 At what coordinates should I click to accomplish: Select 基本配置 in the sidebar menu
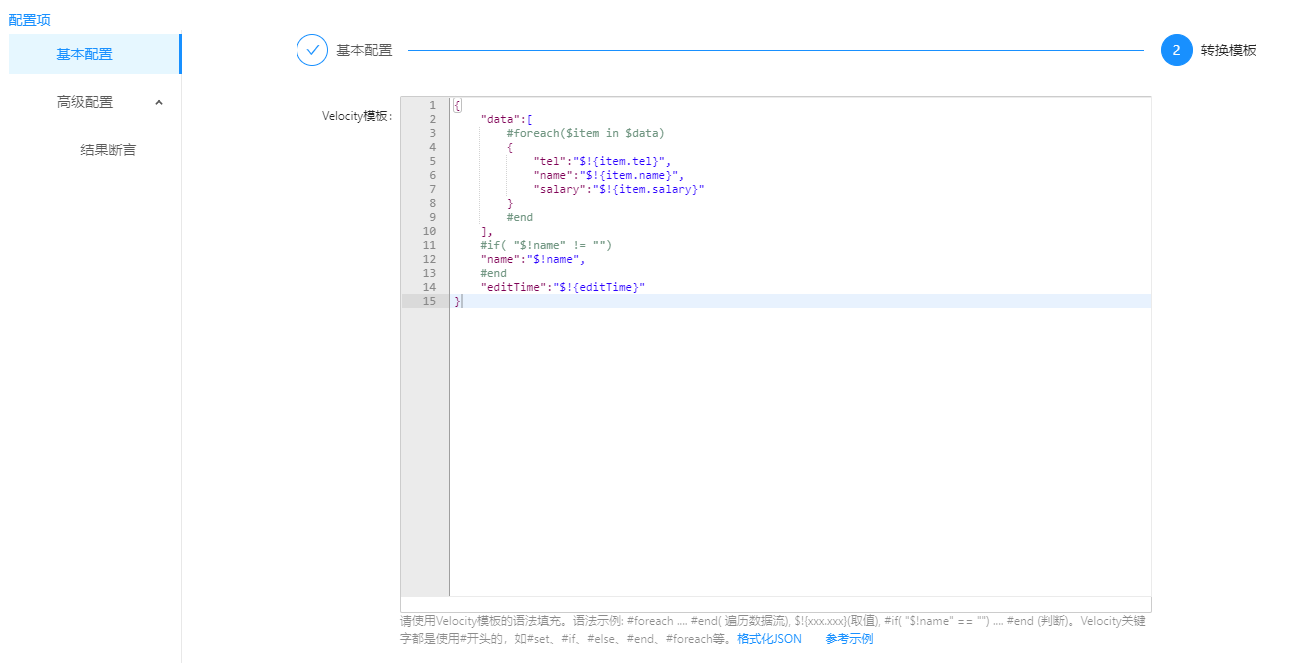pos(85,54)
